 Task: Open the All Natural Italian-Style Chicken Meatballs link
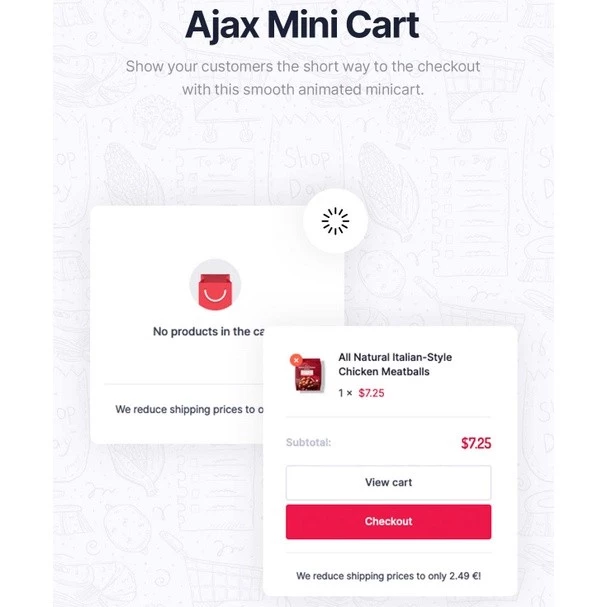pyautogui.click(x=395, y=364)
